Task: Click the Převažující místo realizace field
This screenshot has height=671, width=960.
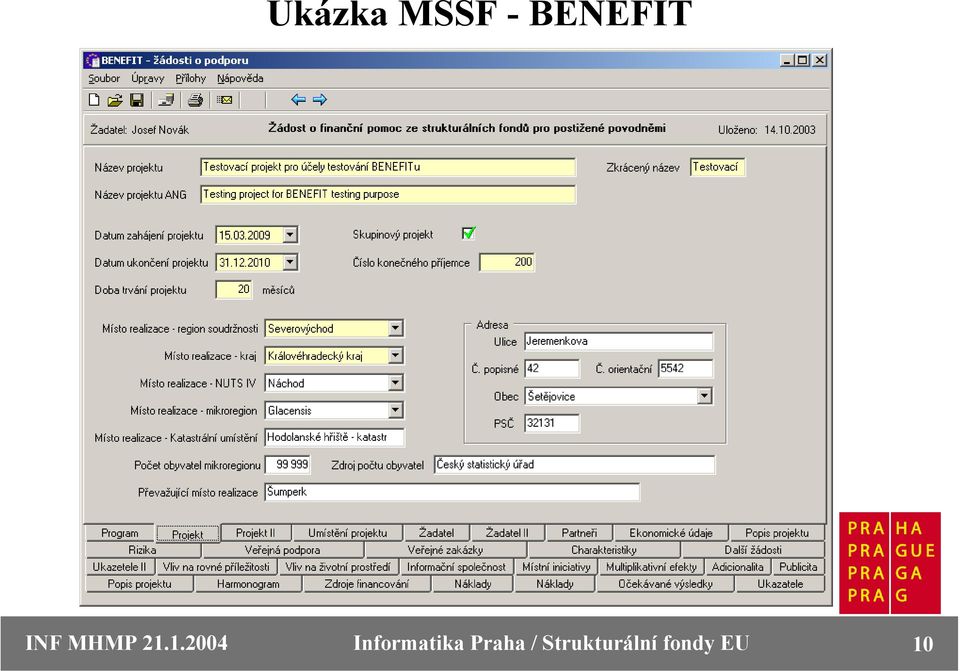Action: coord(452,492)
